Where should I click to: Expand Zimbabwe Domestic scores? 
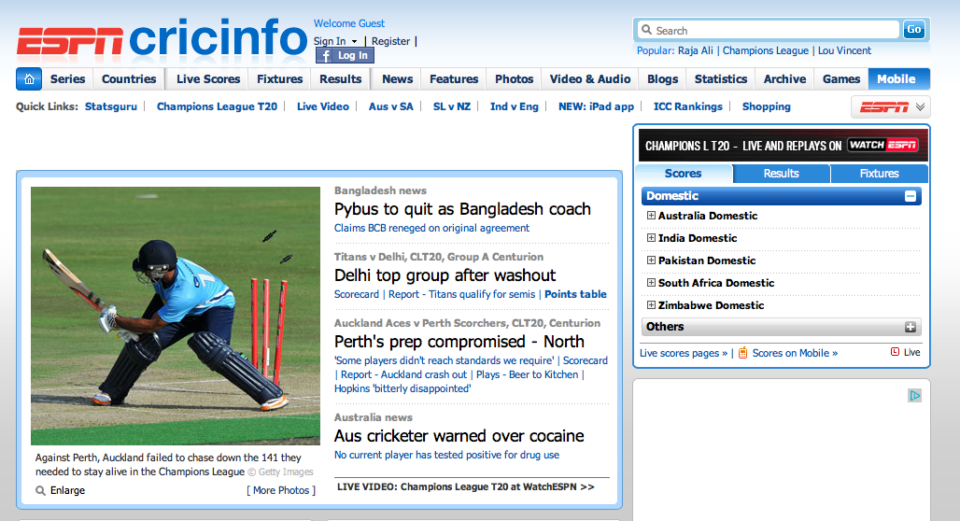(651, 305)
